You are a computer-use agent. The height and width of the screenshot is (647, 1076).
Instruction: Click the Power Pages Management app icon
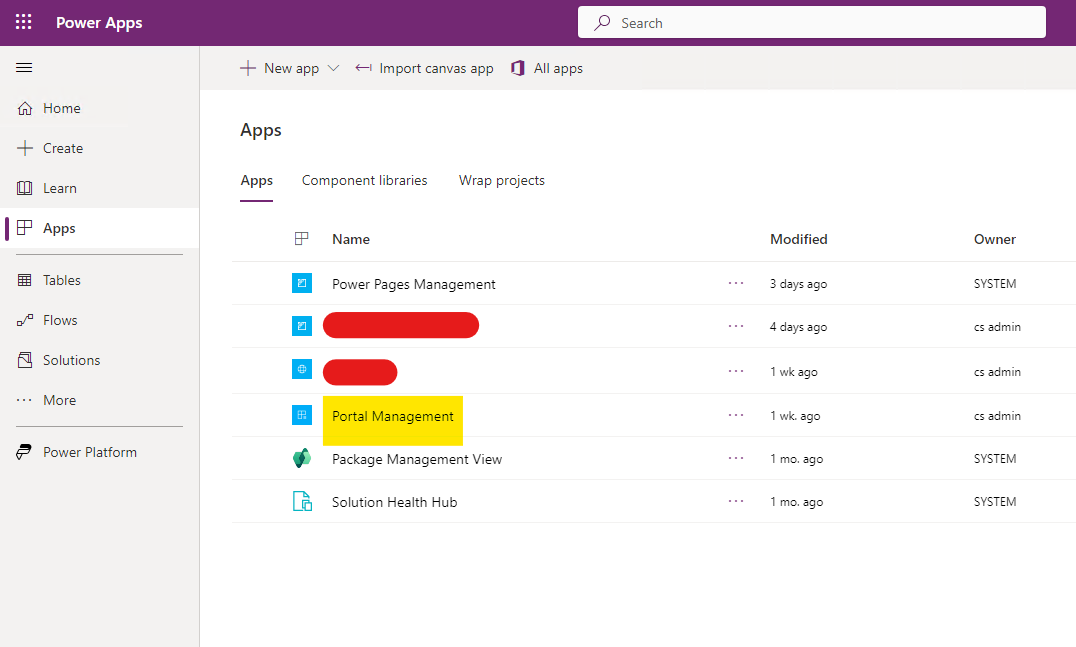(x=302, y=283)
